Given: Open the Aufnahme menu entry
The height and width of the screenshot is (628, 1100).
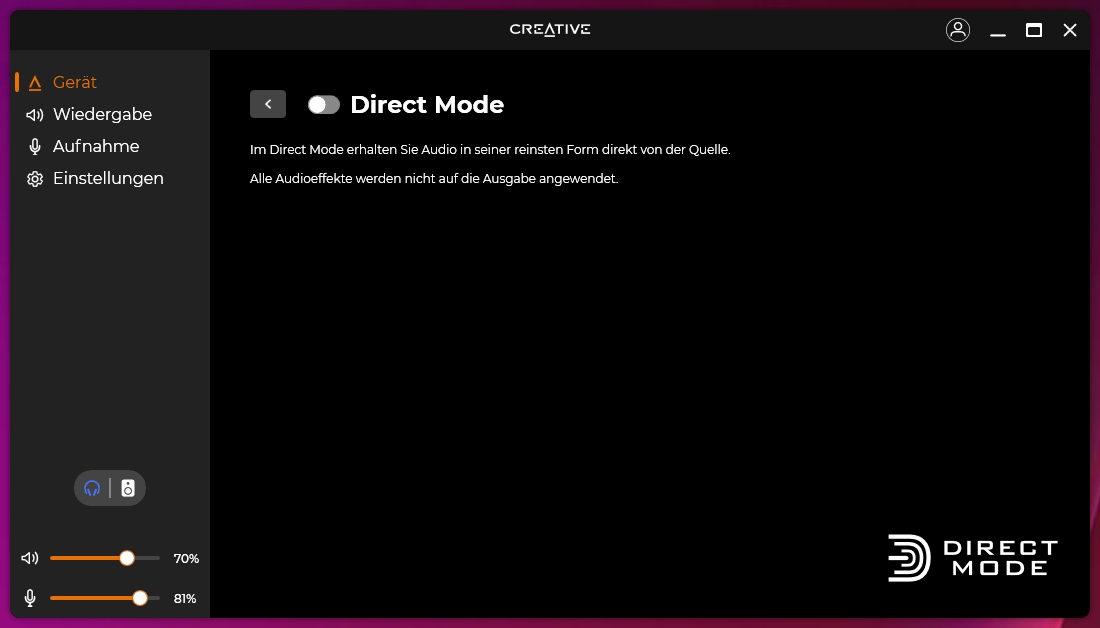Looking at the screenshot, I should (96, 146).
